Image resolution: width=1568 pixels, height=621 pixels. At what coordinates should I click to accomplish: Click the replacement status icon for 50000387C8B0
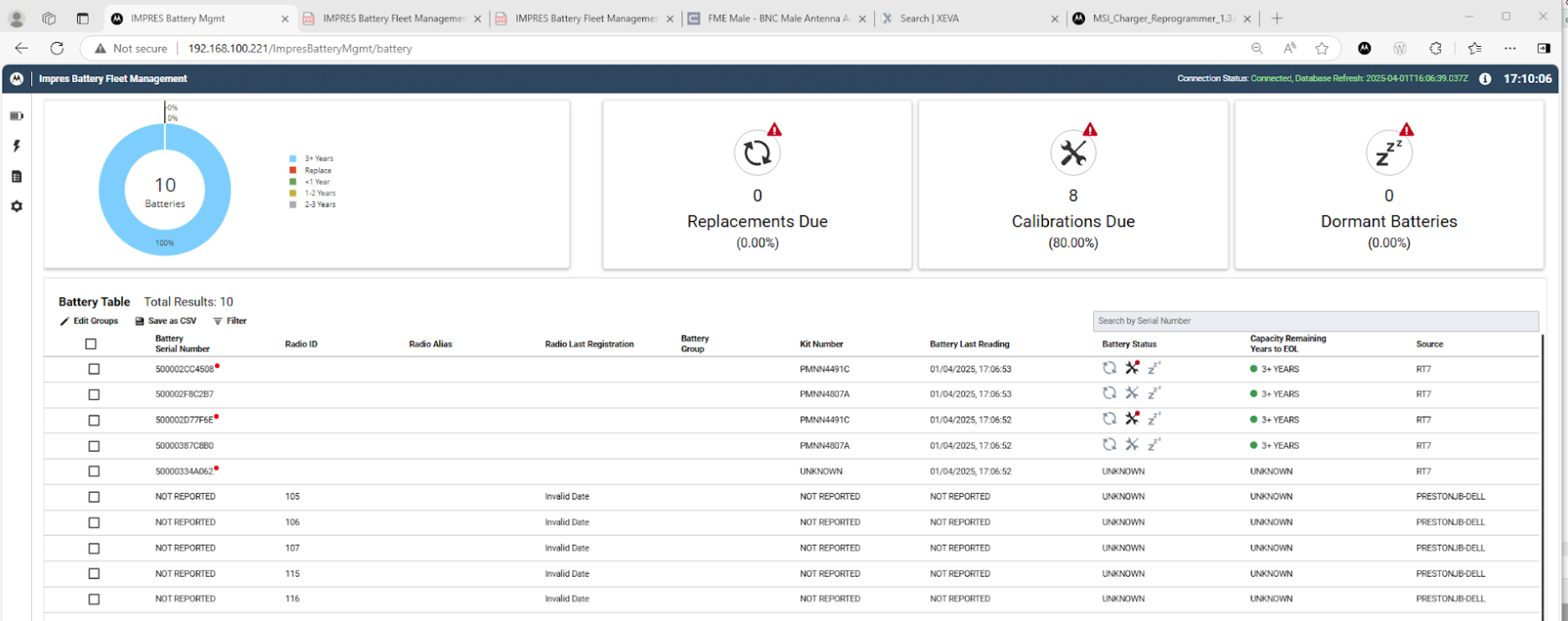(1109, 444)
